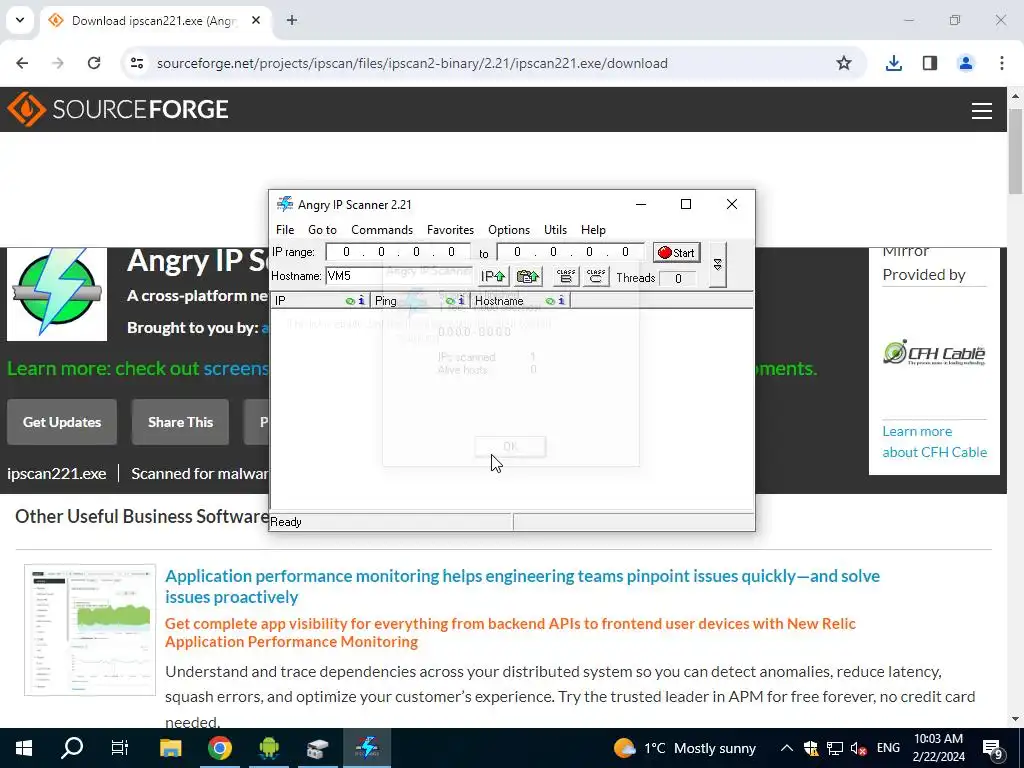Image resolution: width=1024 pixels, height=768 pixels.
Task: Click the muted volume tray icon
Action: pos(858,748)
